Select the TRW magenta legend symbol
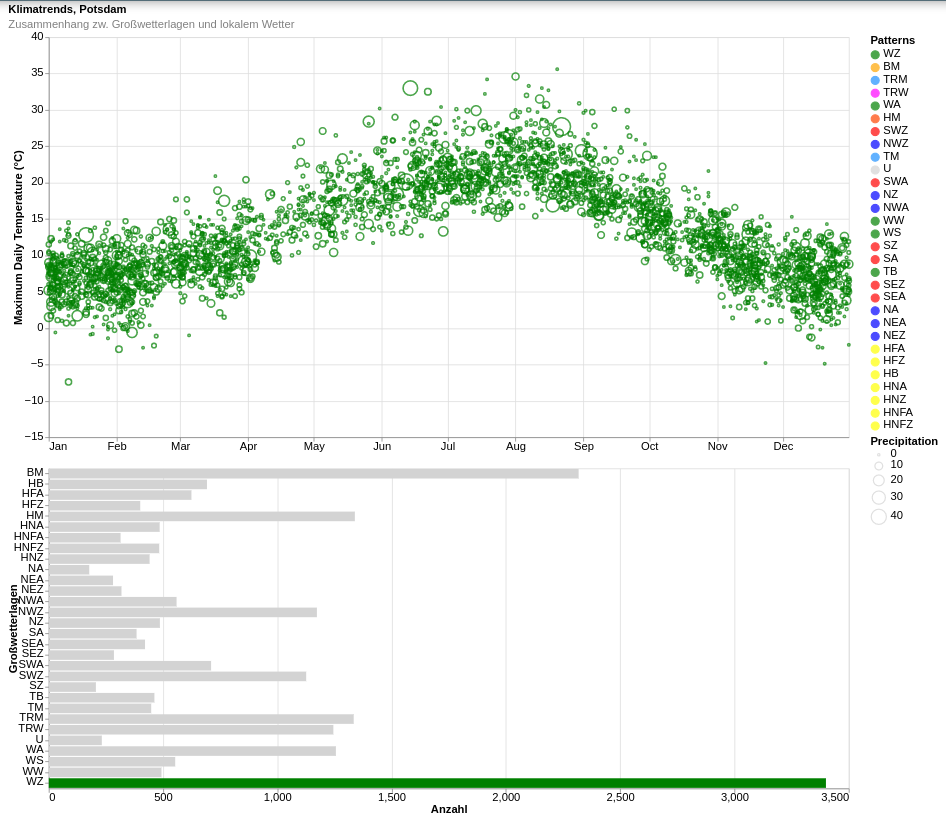946x827 pixels. coord(875,93)
